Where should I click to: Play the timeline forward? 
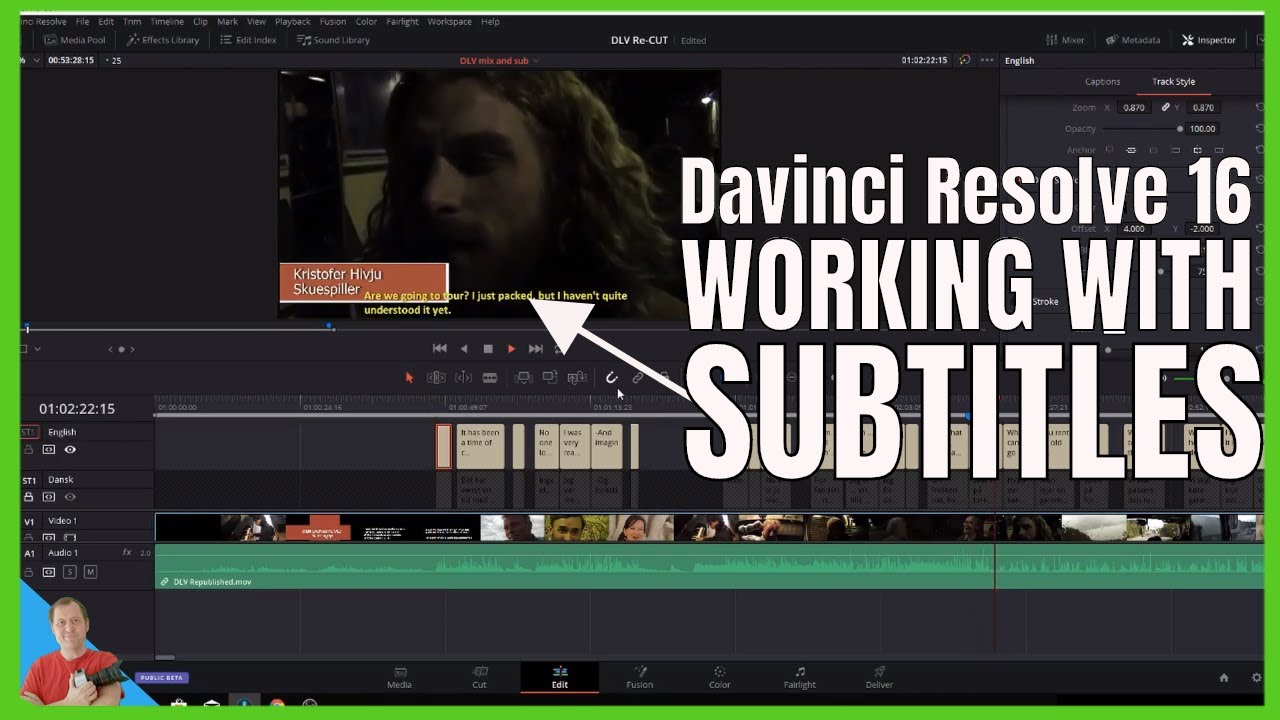[511, 348]
